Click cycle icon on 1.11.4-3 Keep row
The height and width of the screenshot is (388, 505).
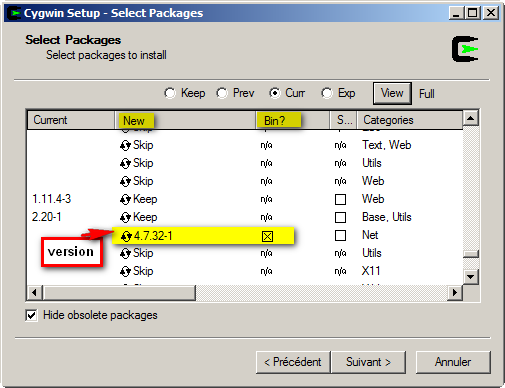(125, 200)
